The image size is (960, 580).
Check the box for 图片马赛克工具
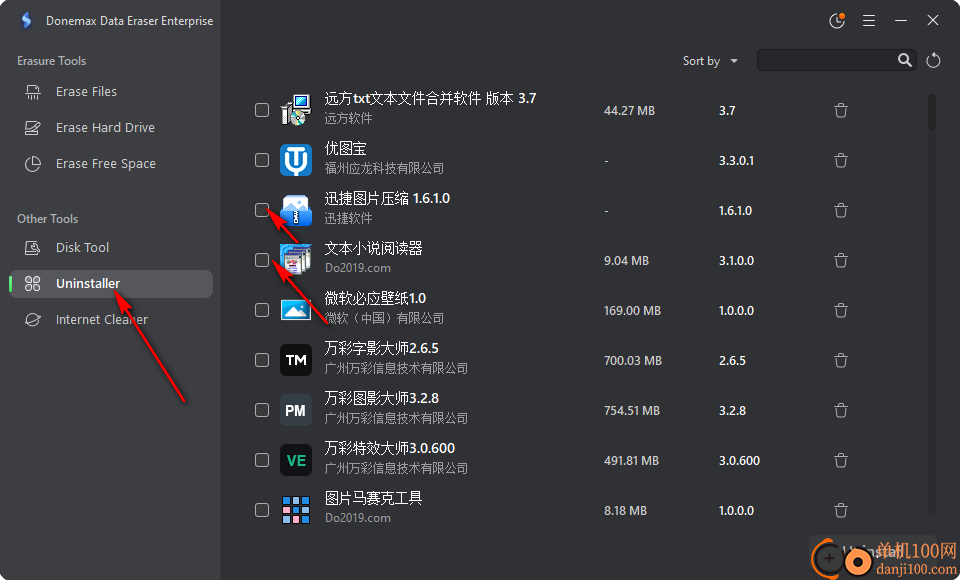click(x=262, y=510)
